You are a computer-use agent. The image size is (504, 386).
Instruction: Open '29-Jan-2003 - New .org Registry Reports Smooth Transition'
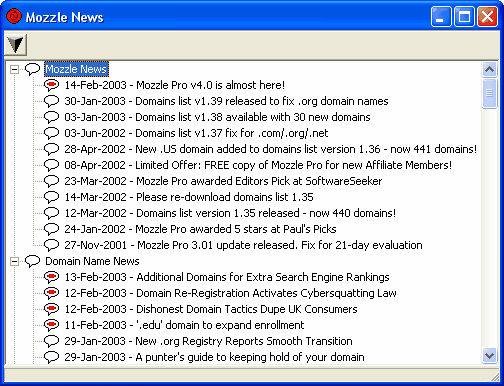tap(208, 341)
